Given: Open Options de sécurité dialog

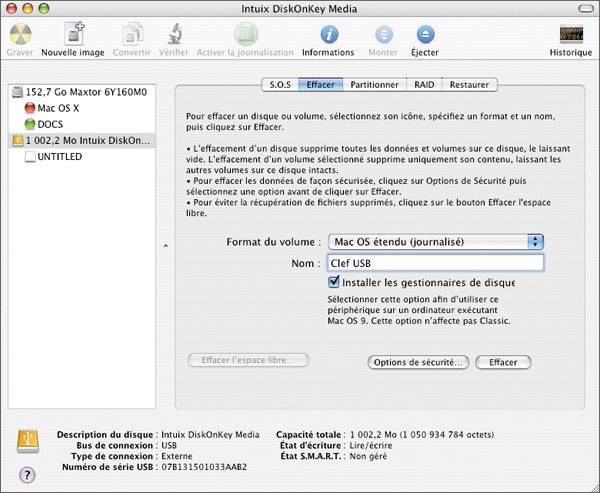Looking at the screenshot, I should coord(418,362).
